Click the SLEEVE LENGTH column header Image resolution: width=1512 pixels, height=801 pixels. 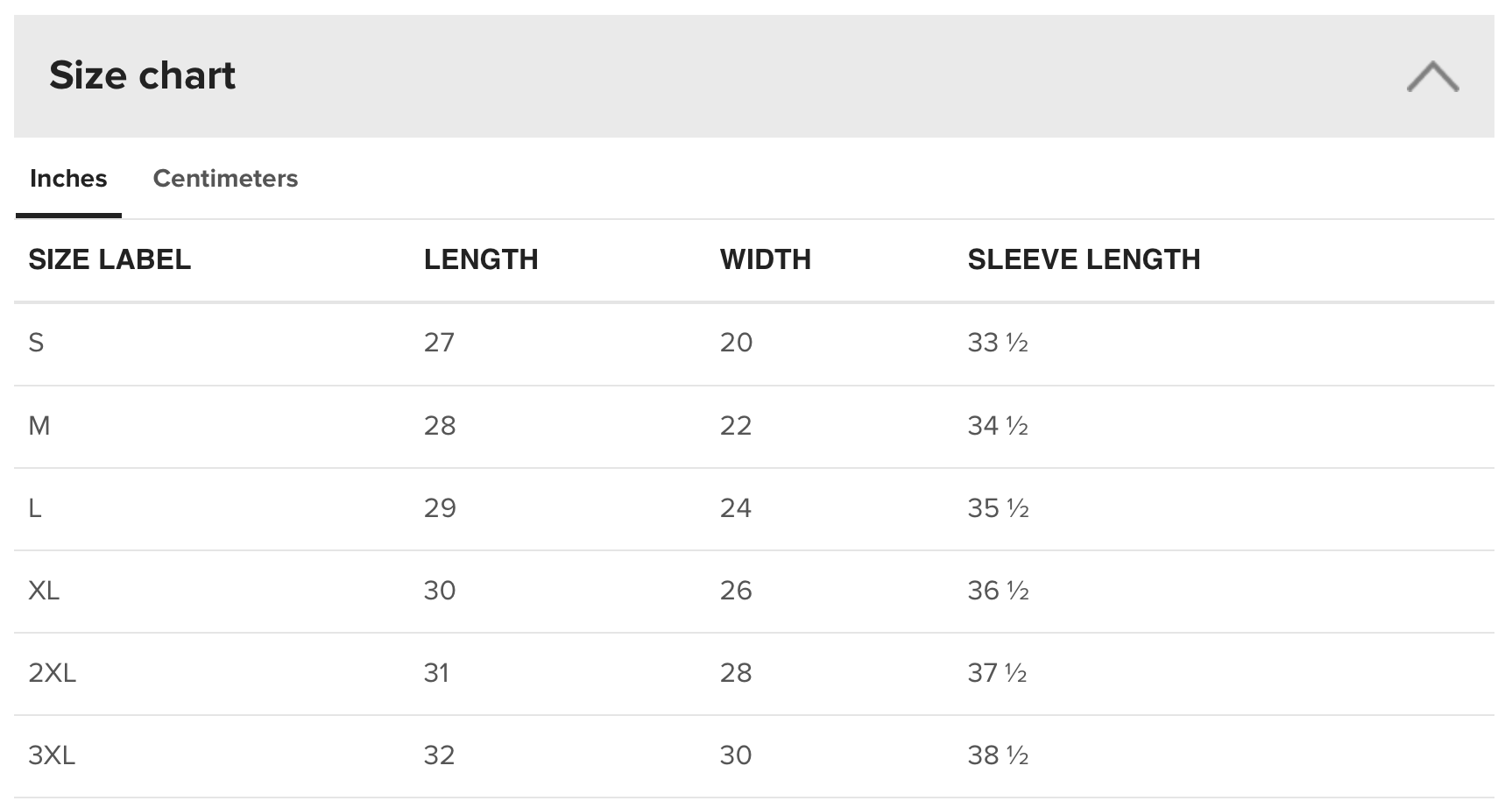[1084, 259]
